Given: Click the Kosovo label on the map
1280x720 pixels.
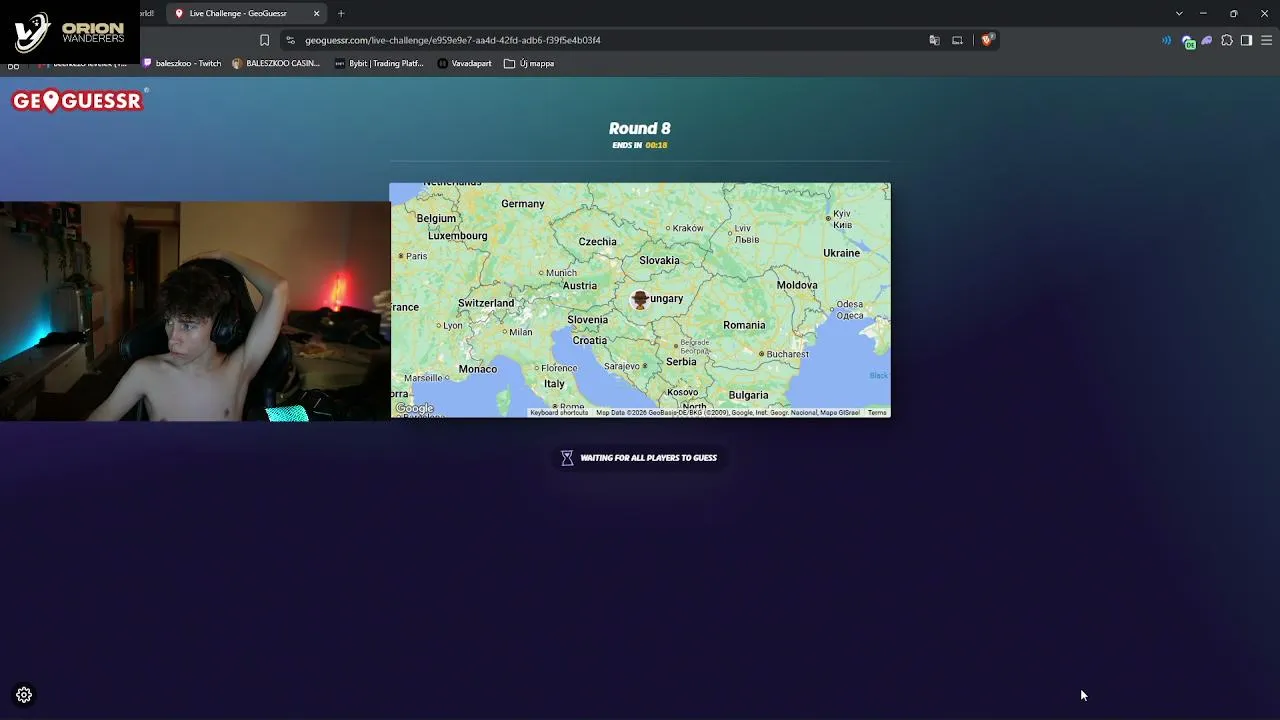Looking at the screenshot, I should pos(683,392).
